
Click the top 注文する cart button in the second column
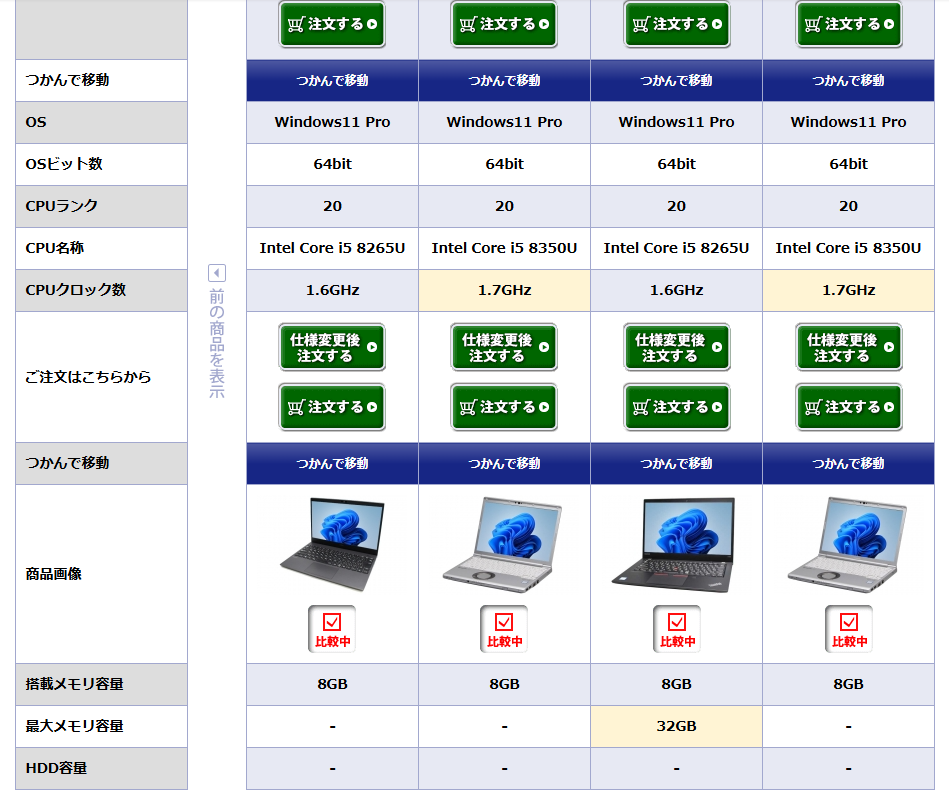pos(504,24)
